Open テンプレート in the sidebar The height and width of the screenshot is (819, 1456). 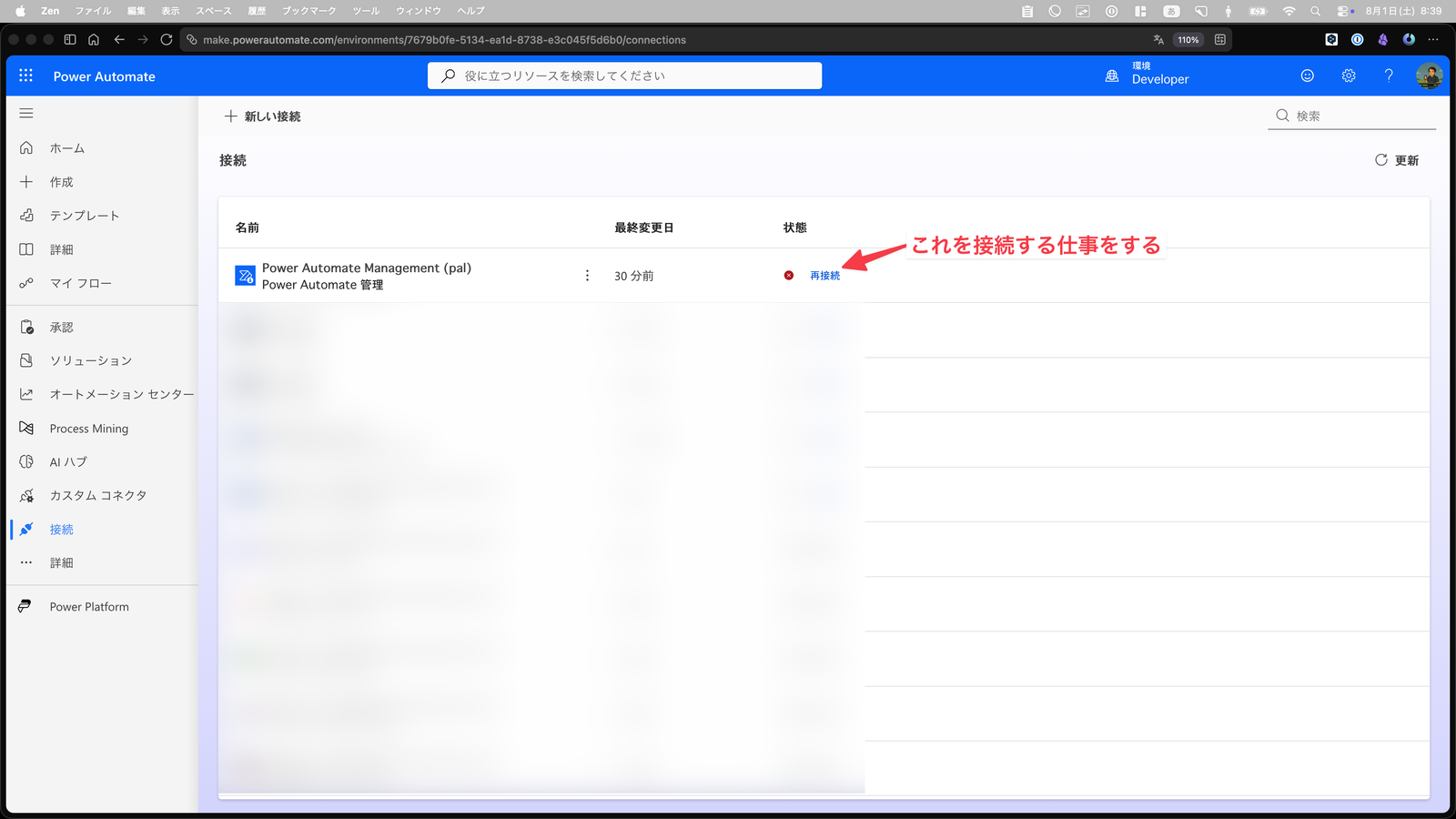point(85,216)
